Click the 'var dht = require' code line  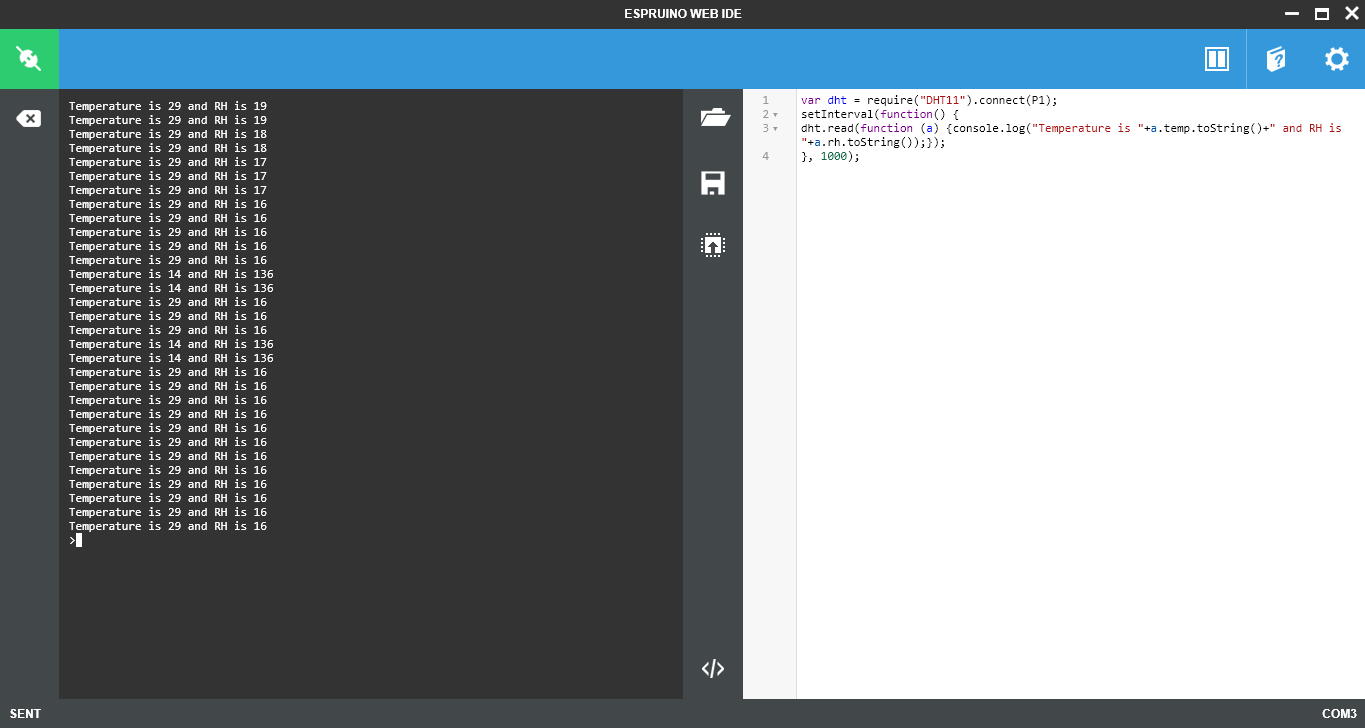[929, 100]
